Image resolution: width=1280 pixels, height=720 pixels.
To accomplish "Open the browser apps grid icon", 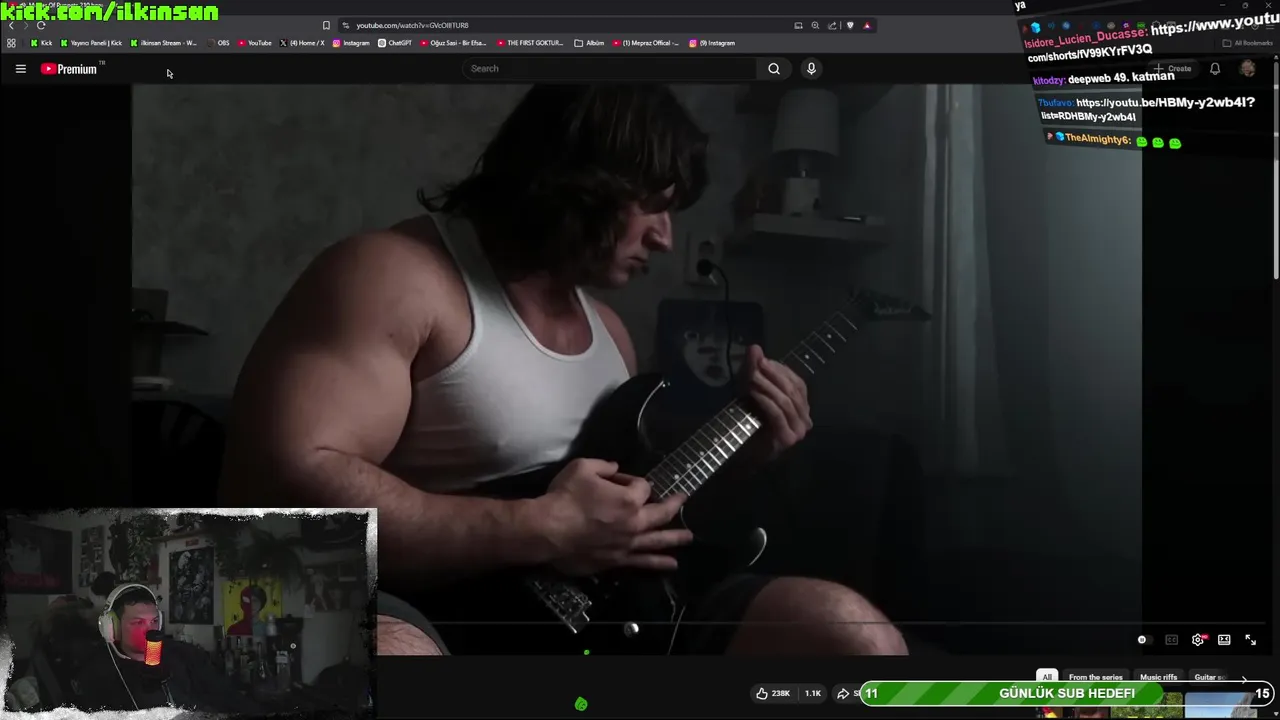I will pyautogui.click(x=11, y=43).
